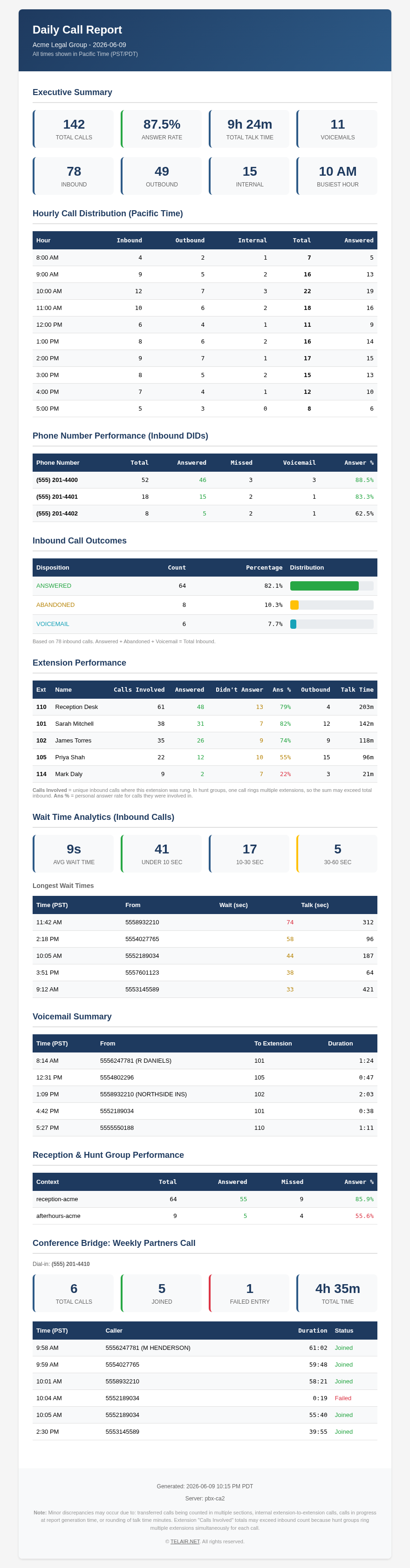The image size is (410, 1568).
Task: Click the Priya Shah extension name
Action: 70,757
